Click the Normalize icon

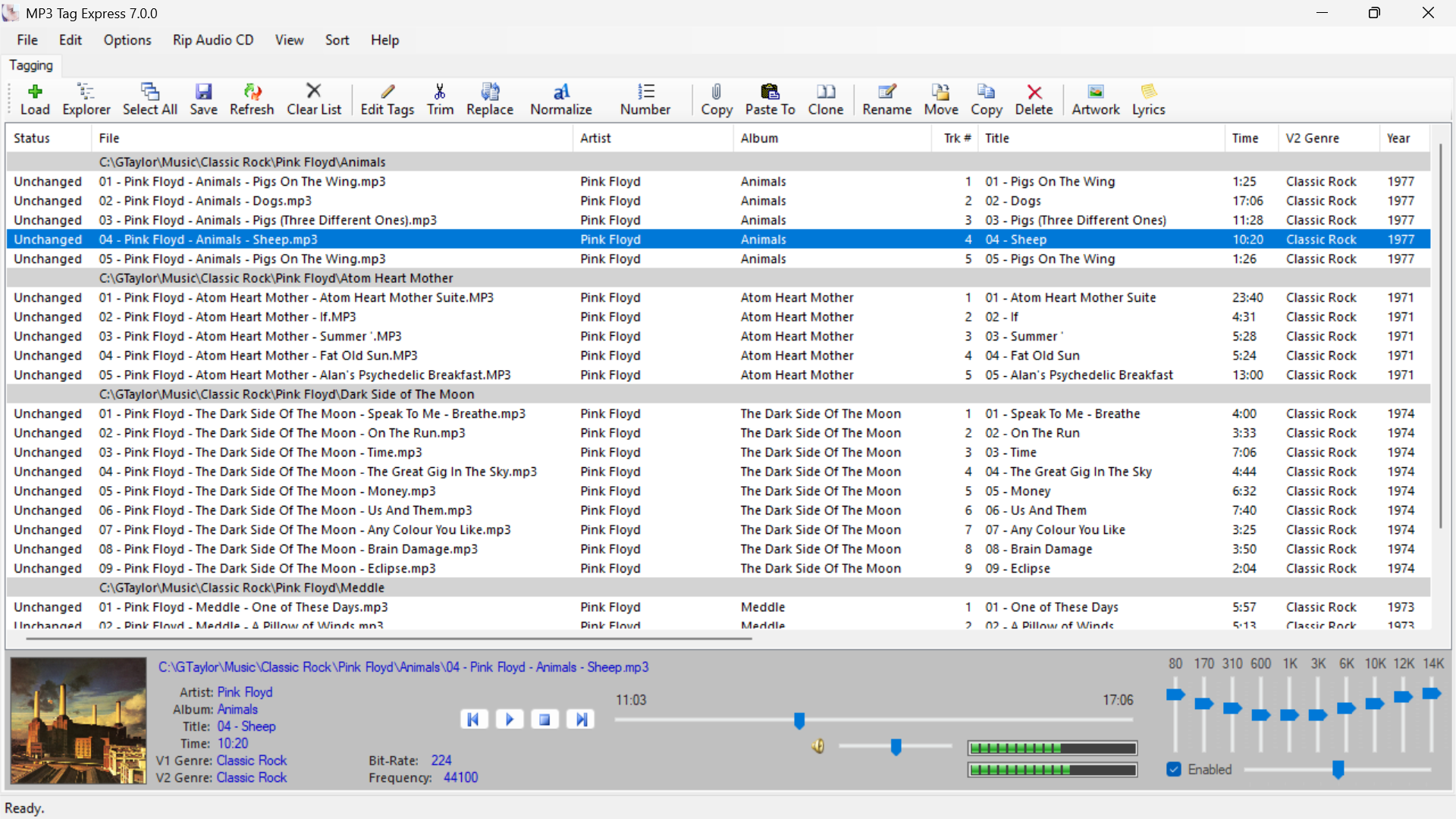pyautogui.click(x=561, y=99)
